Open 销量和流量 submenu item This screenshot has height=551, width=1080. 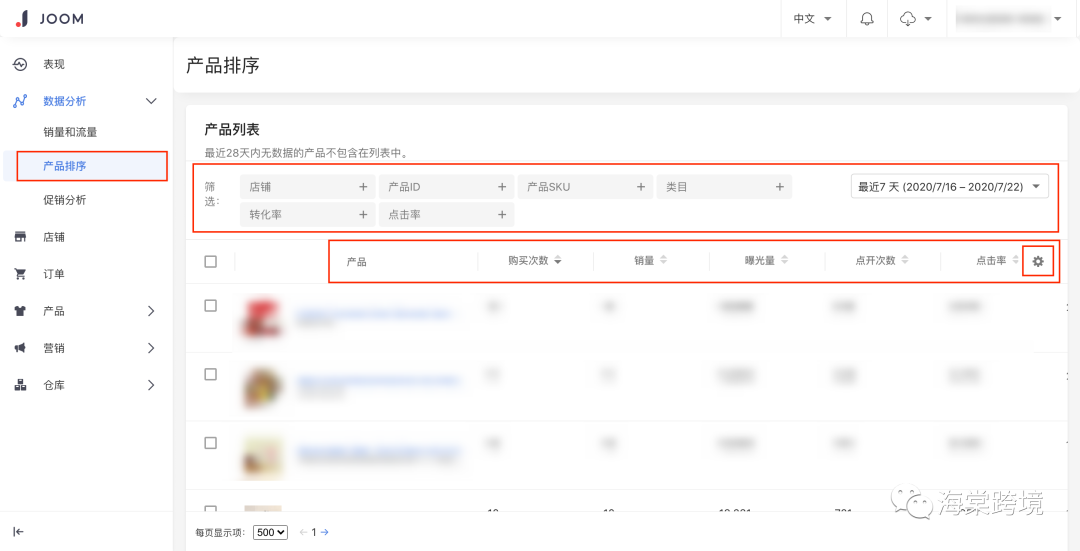70,132
